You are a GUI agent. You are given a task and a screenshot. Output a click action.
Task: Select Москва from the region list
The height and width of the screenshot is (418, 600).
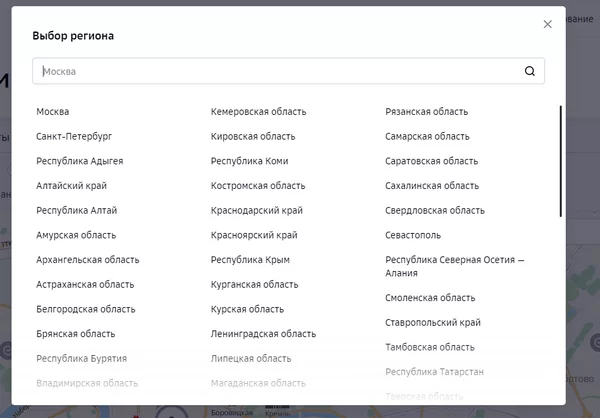click(x=53, y=112)
